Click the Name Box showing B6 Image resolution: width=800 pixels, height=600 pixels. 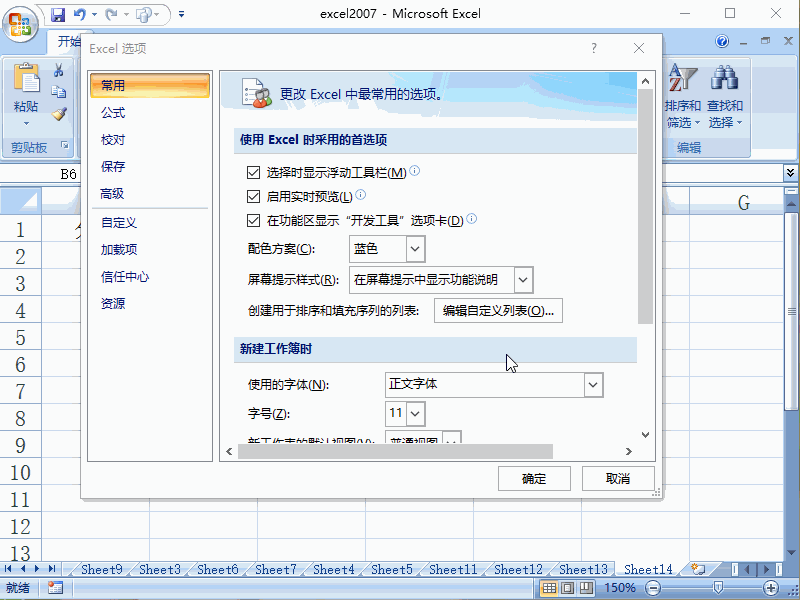[x=40, y=174]
